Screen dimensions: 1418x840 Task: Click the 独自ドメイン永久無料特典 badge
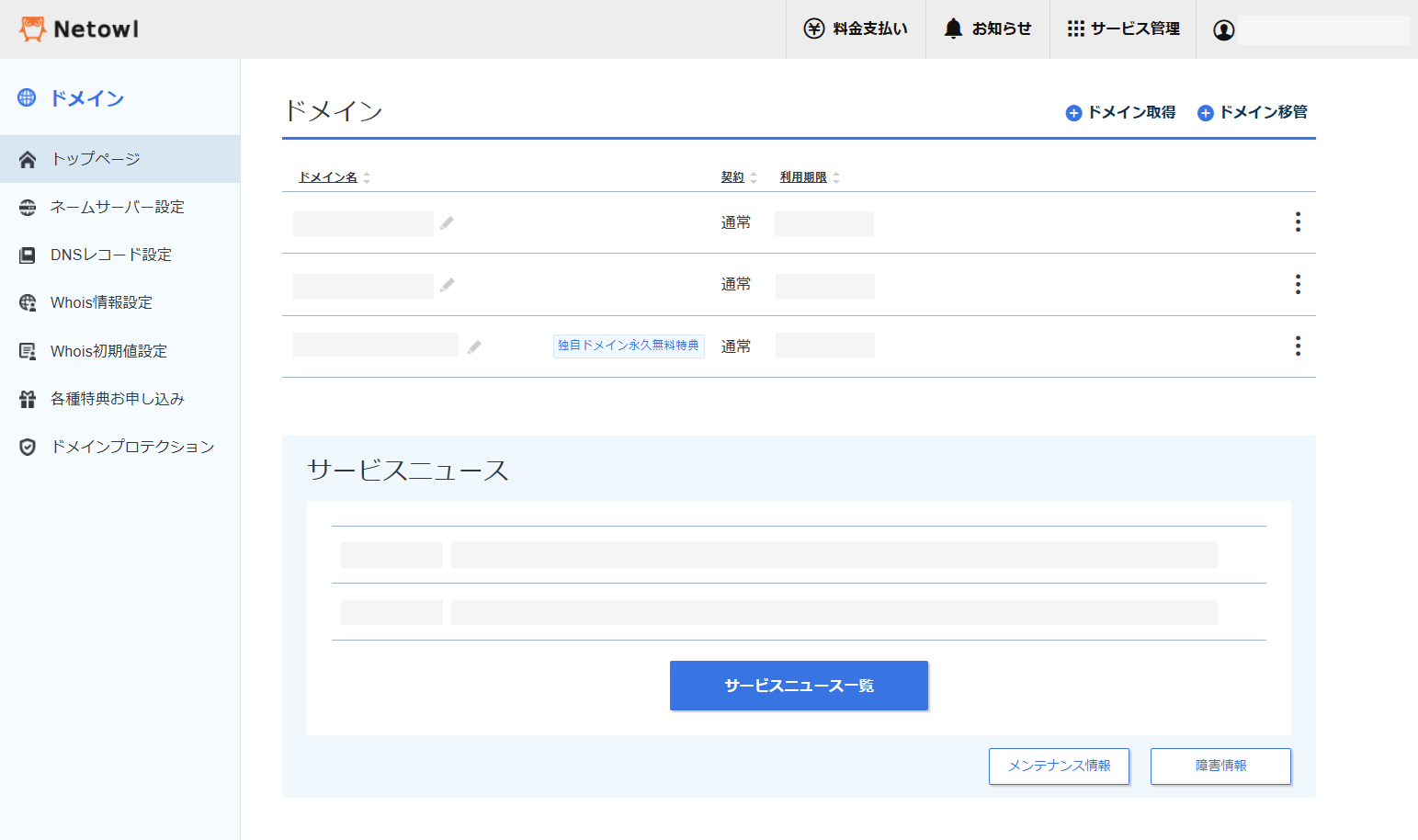click(629, 346)
